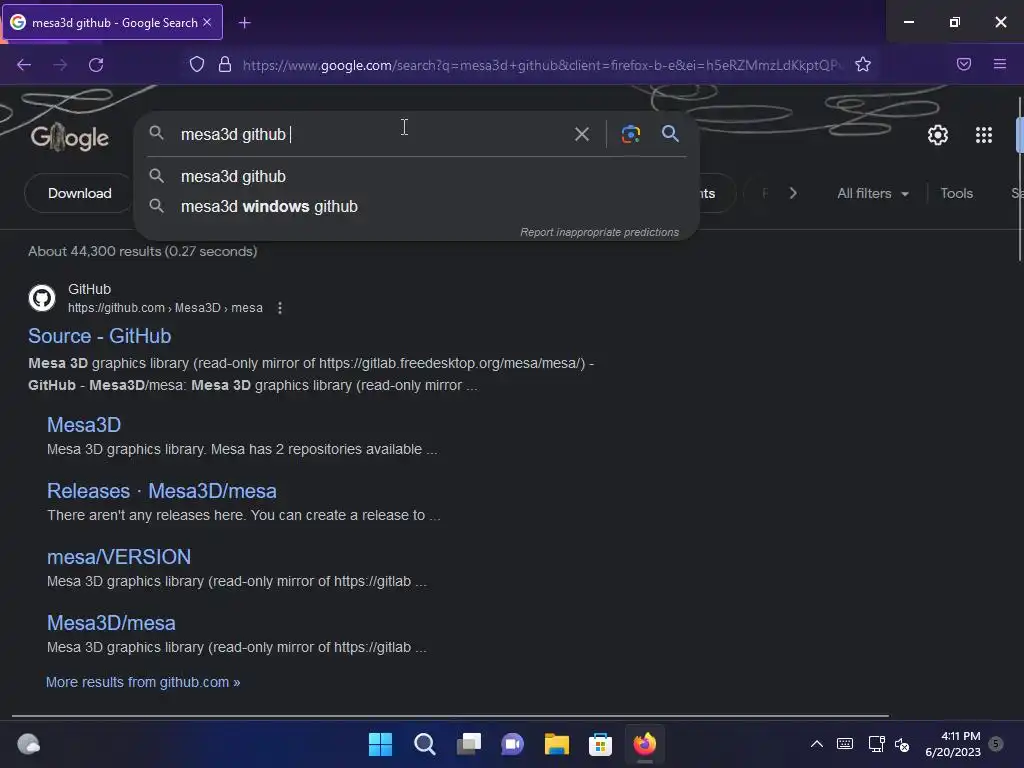This screenshot has width=1024, height=768.
Task: Open the tracking protection shield
Action: tap(197, 64)
